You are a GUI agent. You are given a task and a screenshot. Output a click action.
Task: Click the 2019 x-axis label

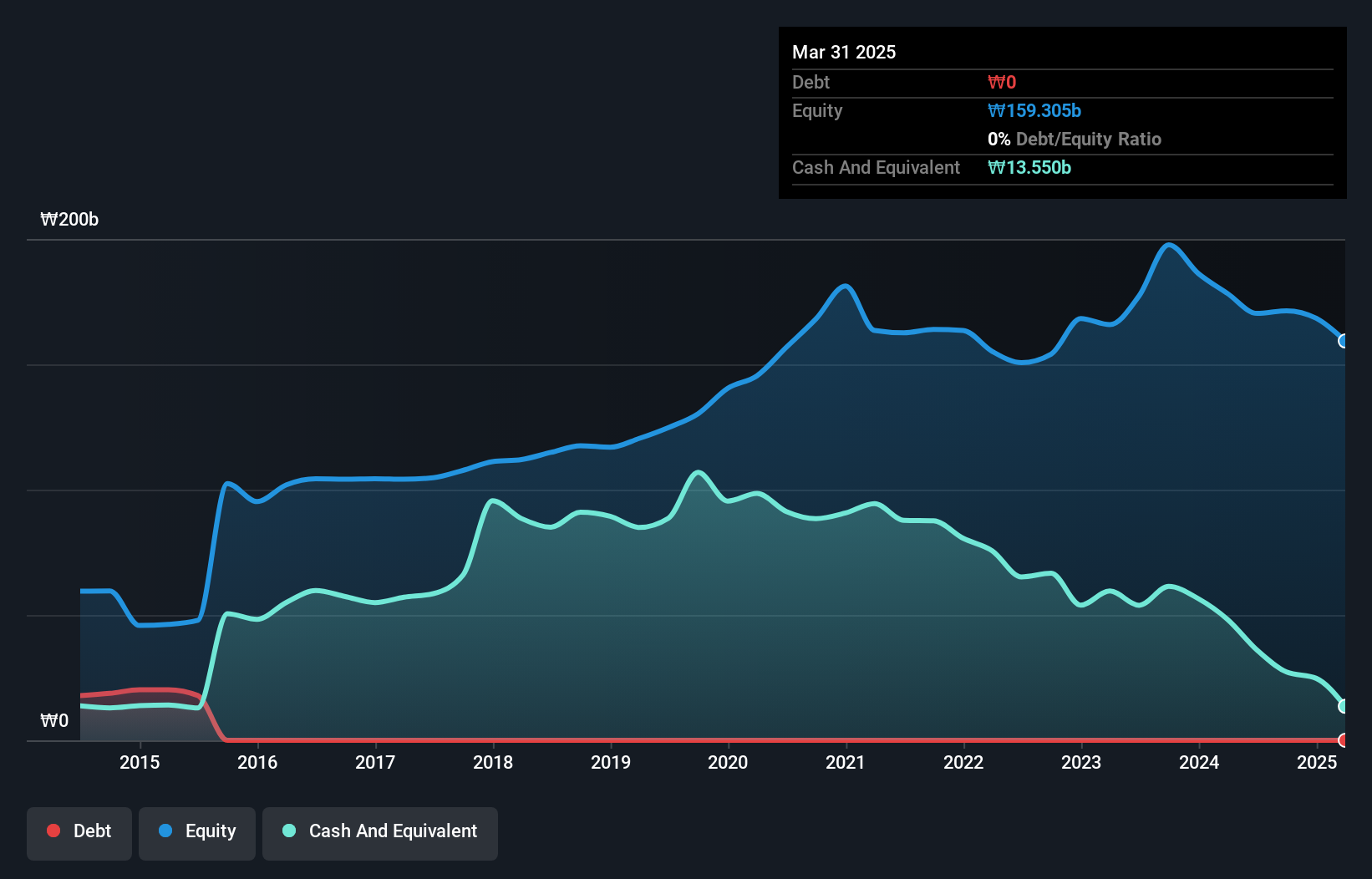(611, 762)
